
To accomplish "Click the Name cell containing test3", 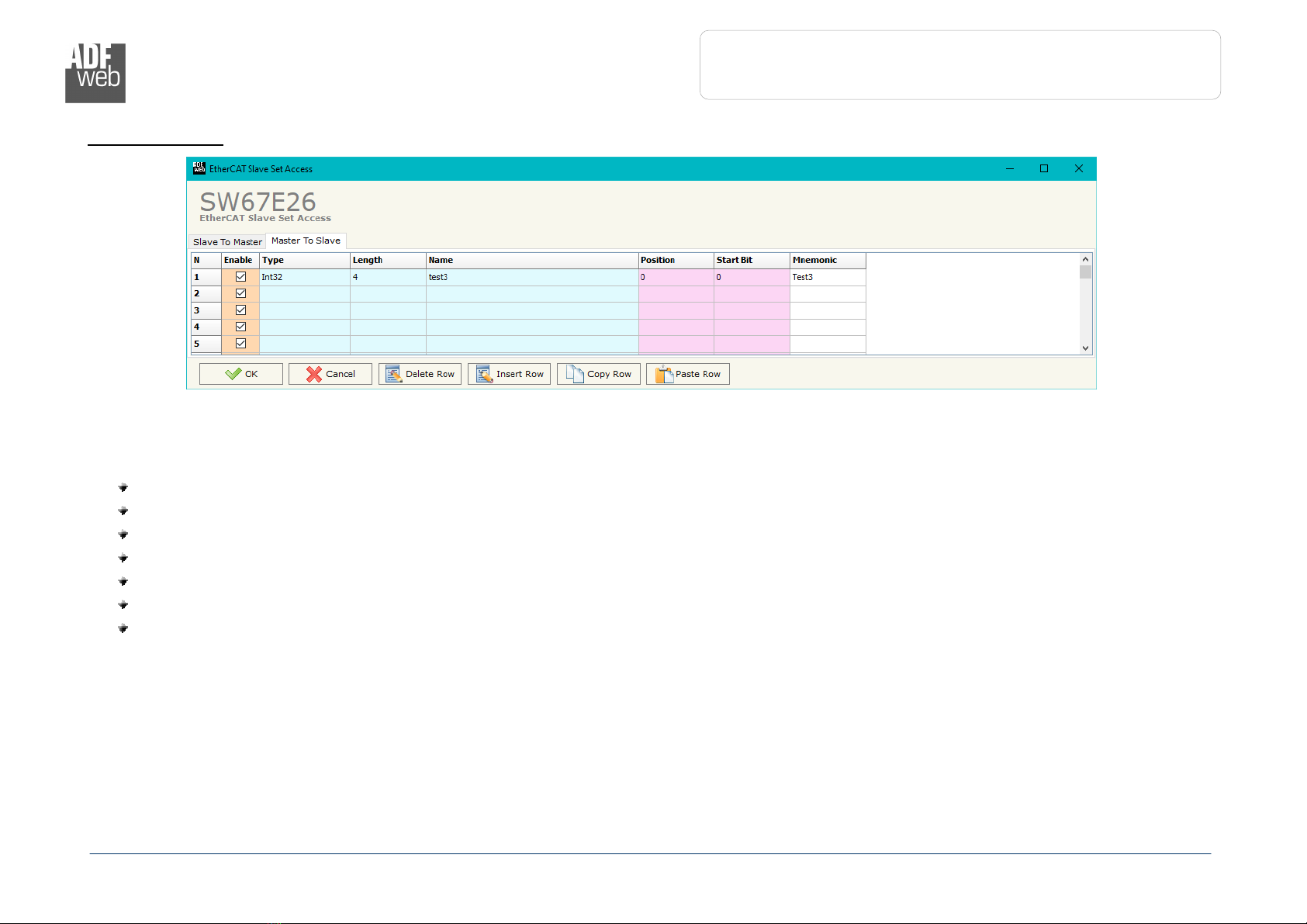I will (532, 277).
